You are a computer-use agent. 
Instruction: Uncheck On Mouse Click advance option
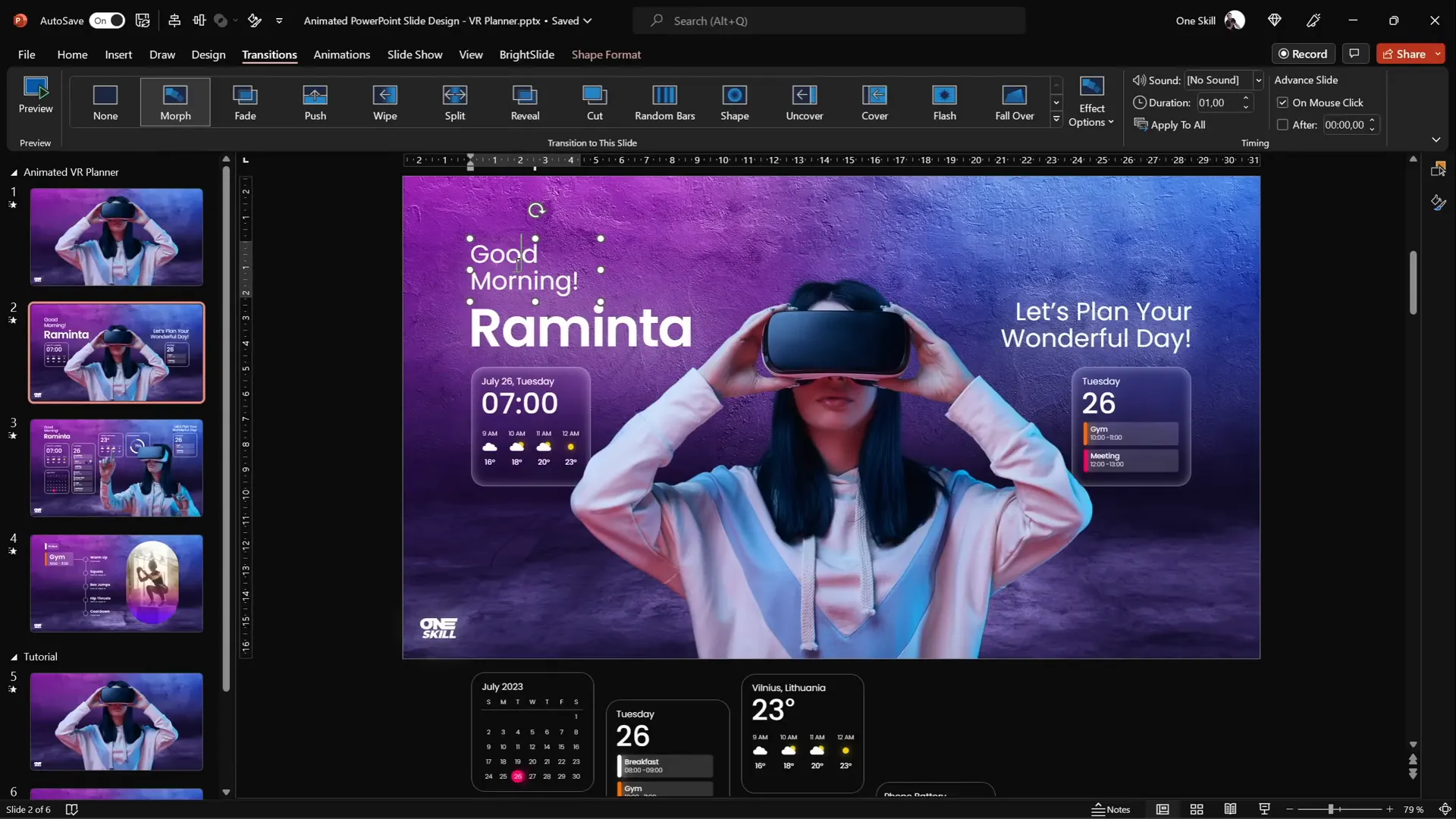click(1282, 102)
